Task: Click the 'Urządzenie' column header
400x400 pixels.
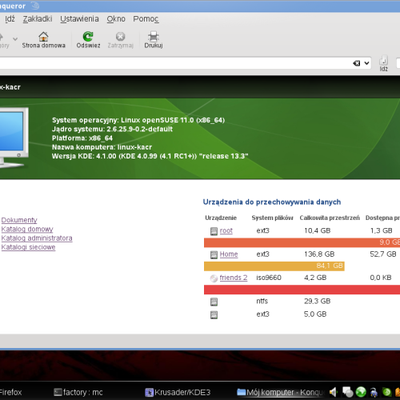Action: pyautogui.click(x=221, y=218)
